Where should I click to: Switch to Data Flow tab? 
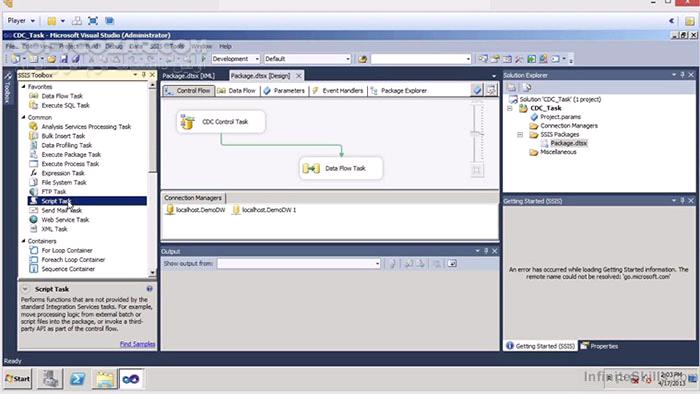click(237, 91)
